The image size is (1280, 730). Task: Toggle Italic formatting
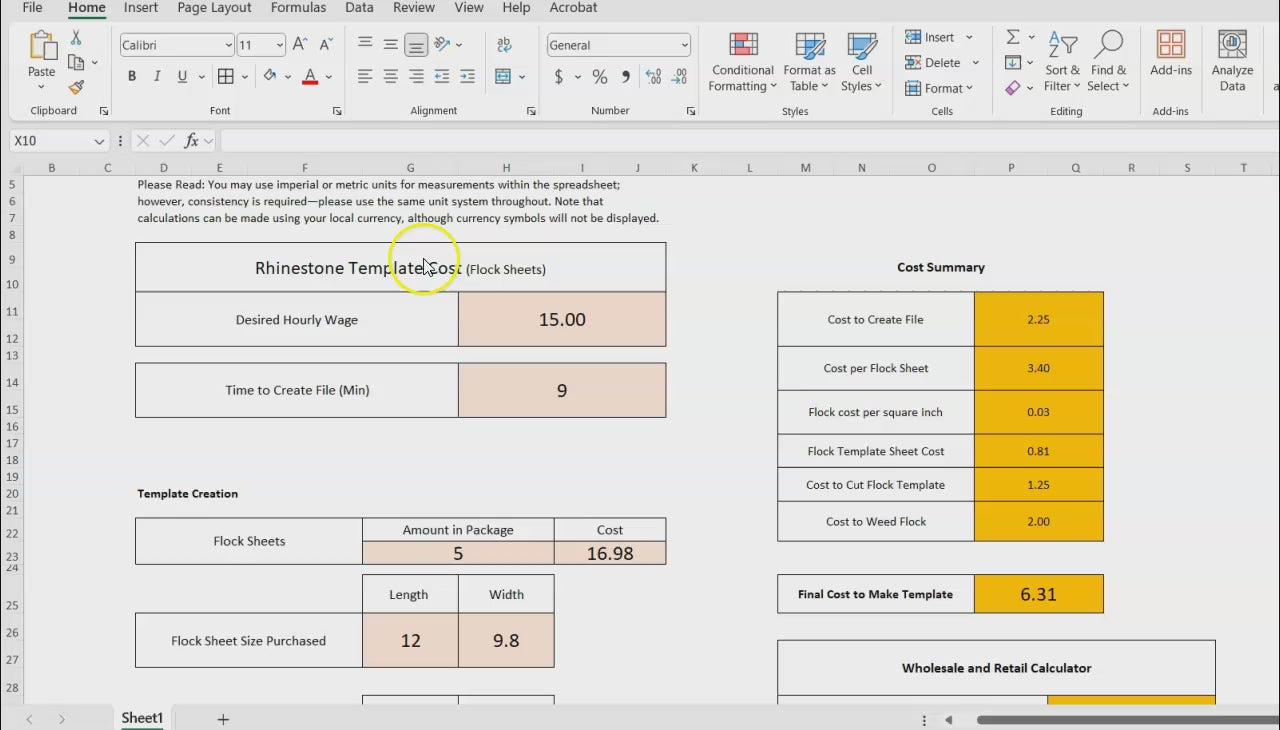pyautogui.click(x=157, y=77)
